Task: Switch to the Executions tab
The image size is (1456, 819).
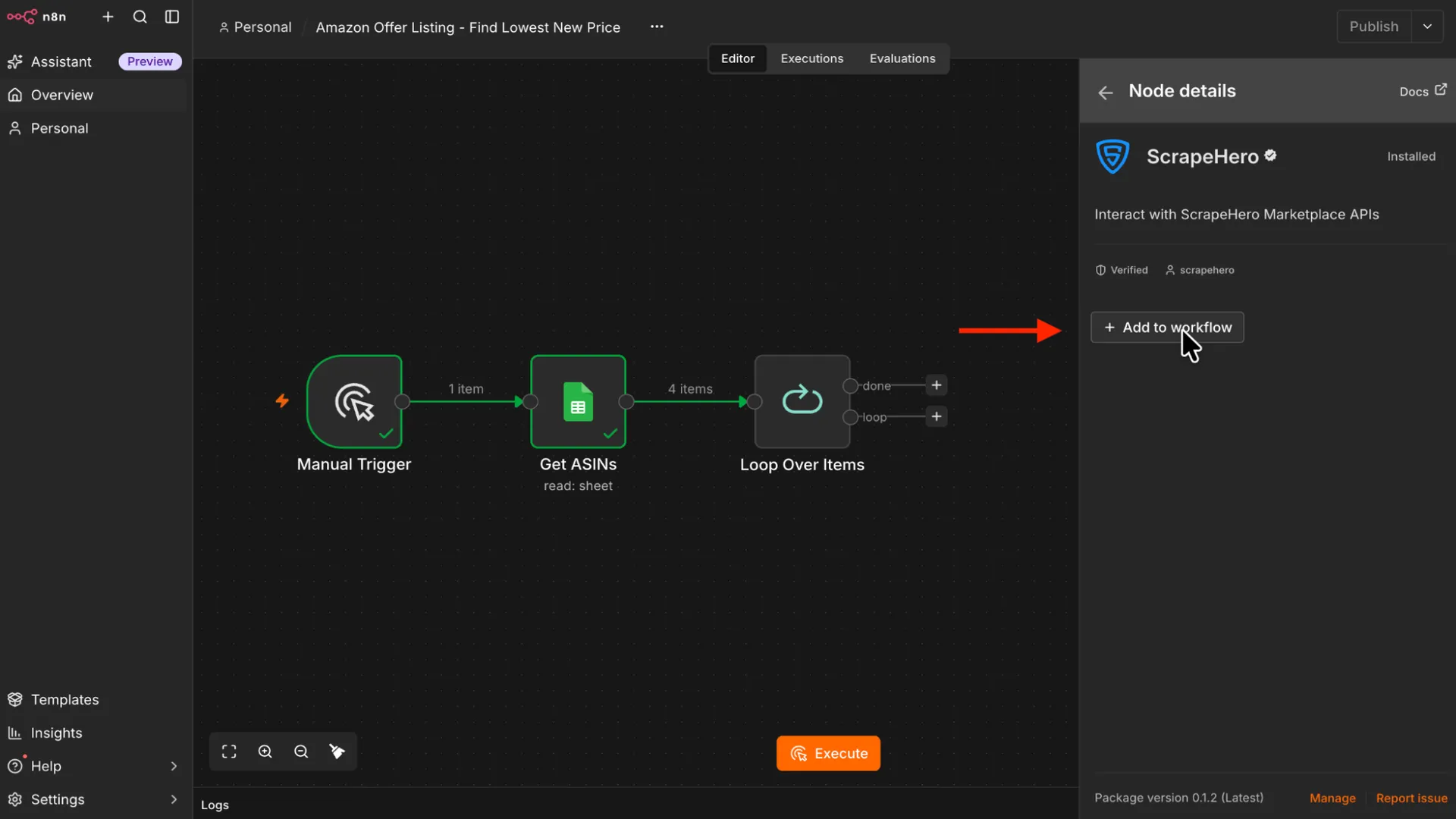Action: 811,58
